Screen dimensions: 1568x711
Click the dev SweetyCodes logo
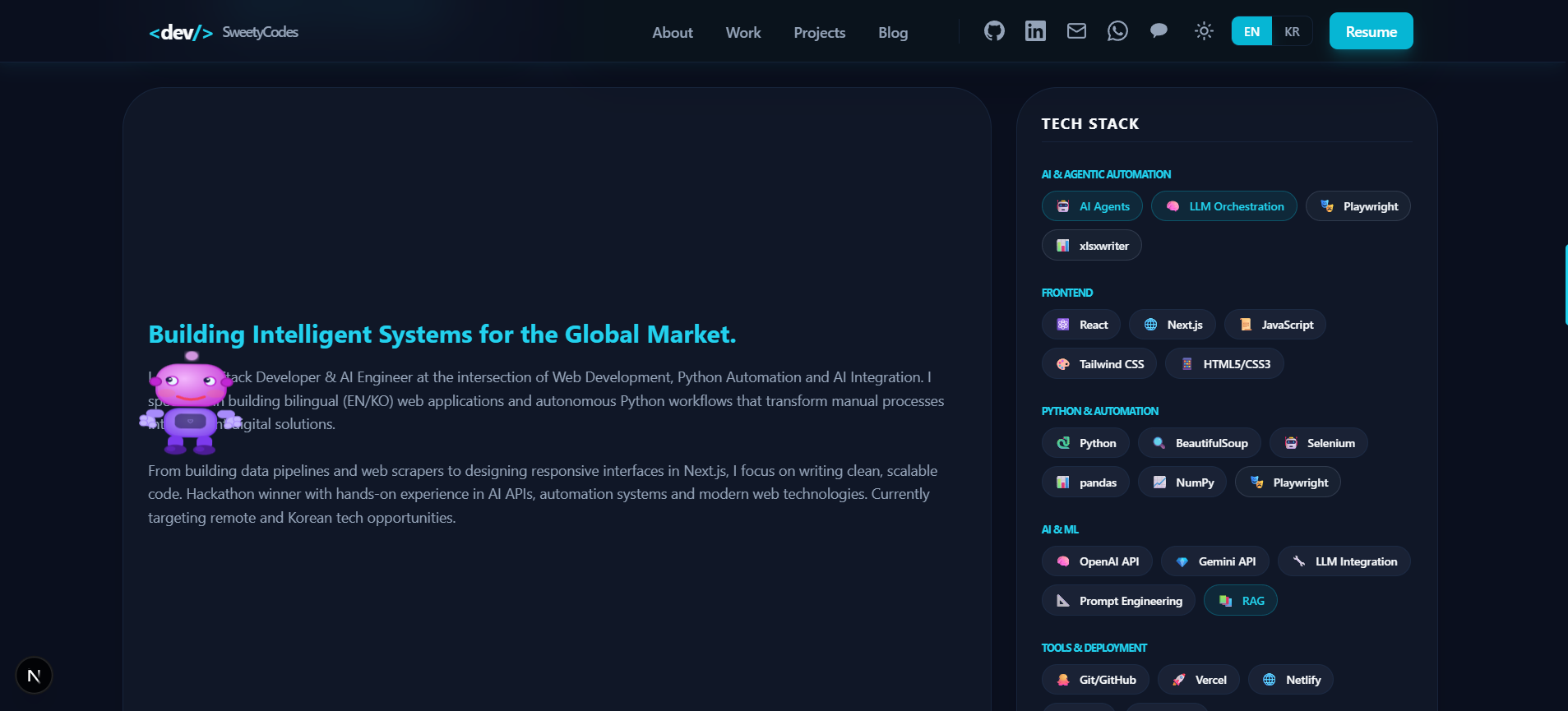tap(223, 32)
